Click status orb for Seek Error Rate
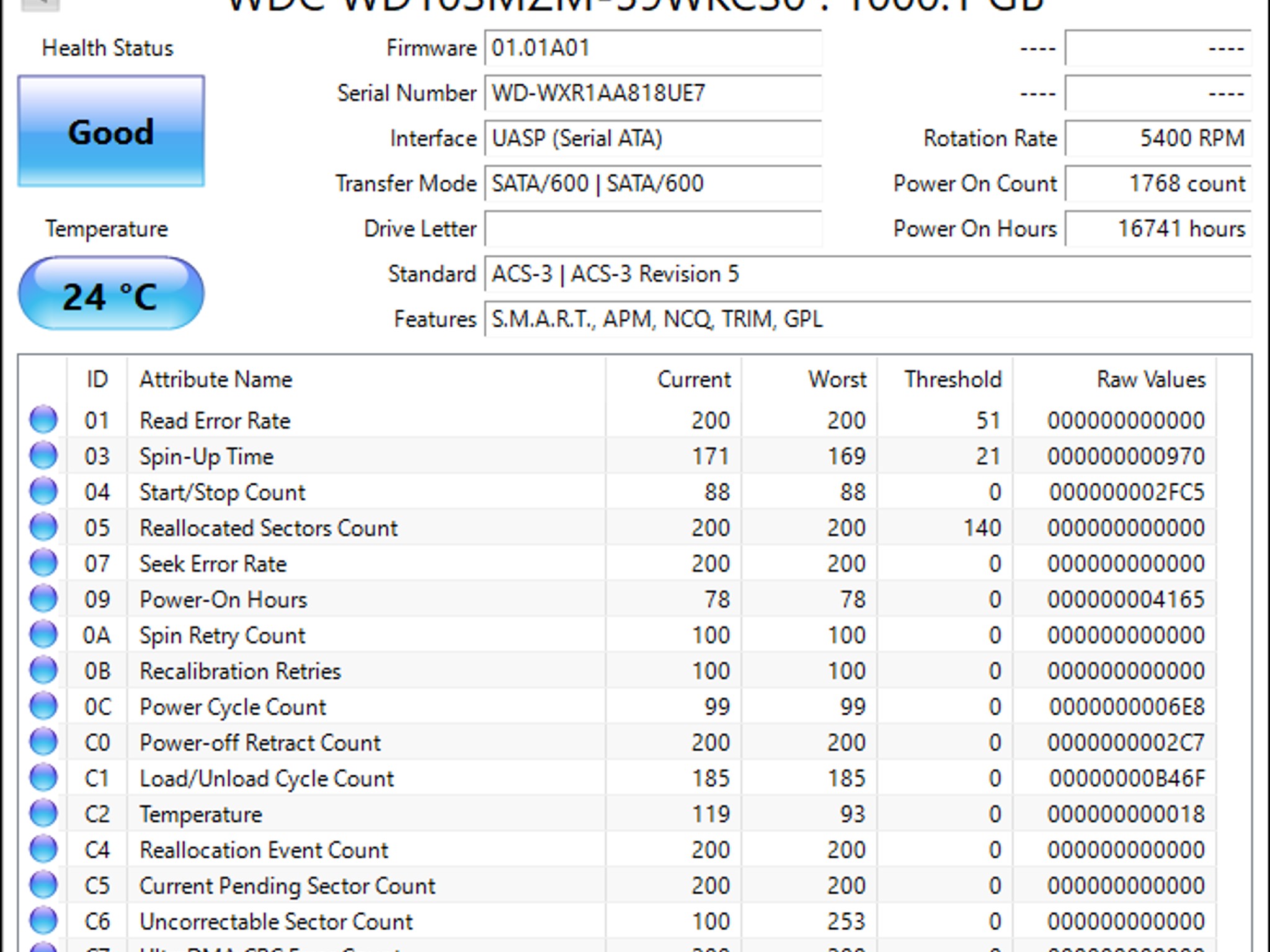Viewport: 1270px width, 952px height. coord(43,563)
